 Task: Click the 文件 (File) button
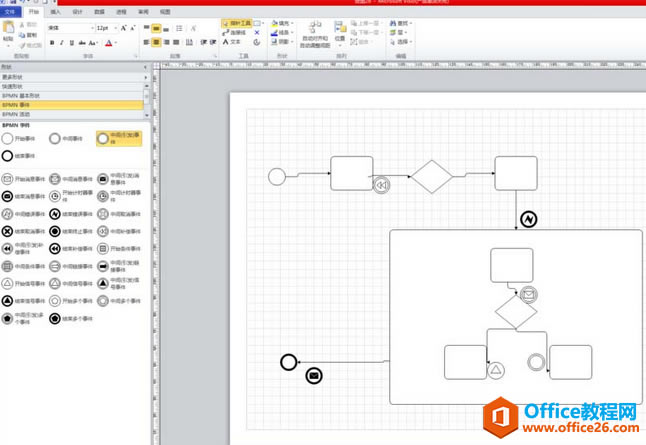[10, 11]
